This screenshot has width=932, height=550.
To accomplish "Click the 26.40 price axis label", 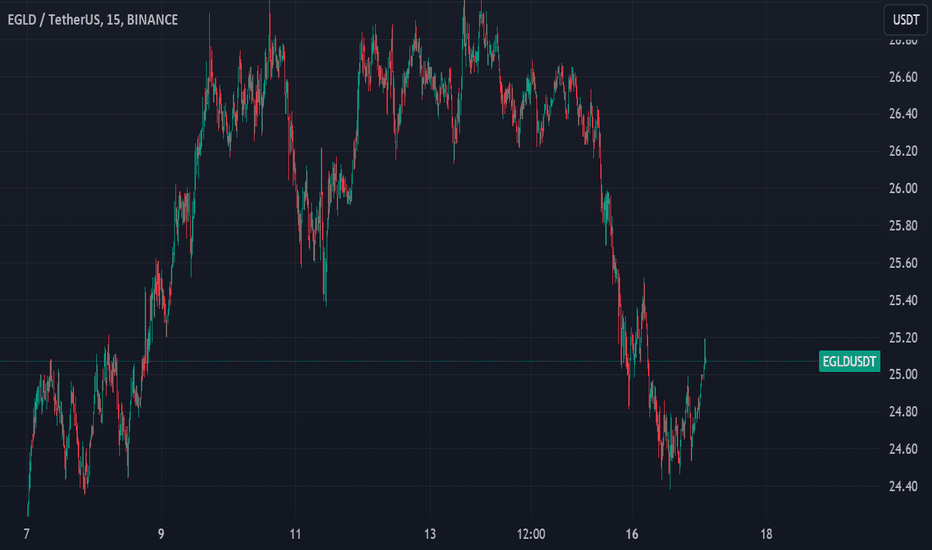I will [903, 114].
